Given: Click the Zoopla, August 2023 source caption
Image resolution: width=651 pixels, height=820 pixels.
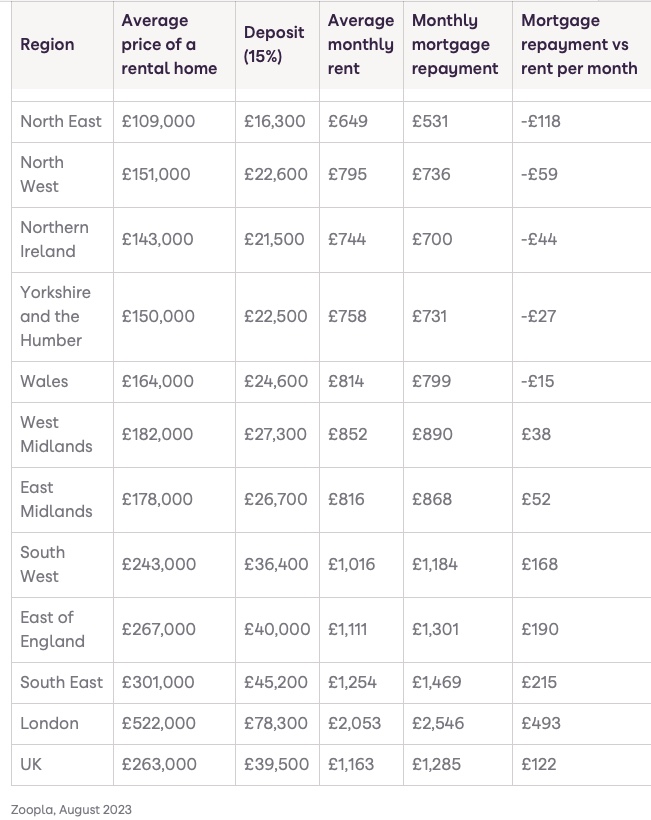Looking at the screenshot, I should (71, 809).
